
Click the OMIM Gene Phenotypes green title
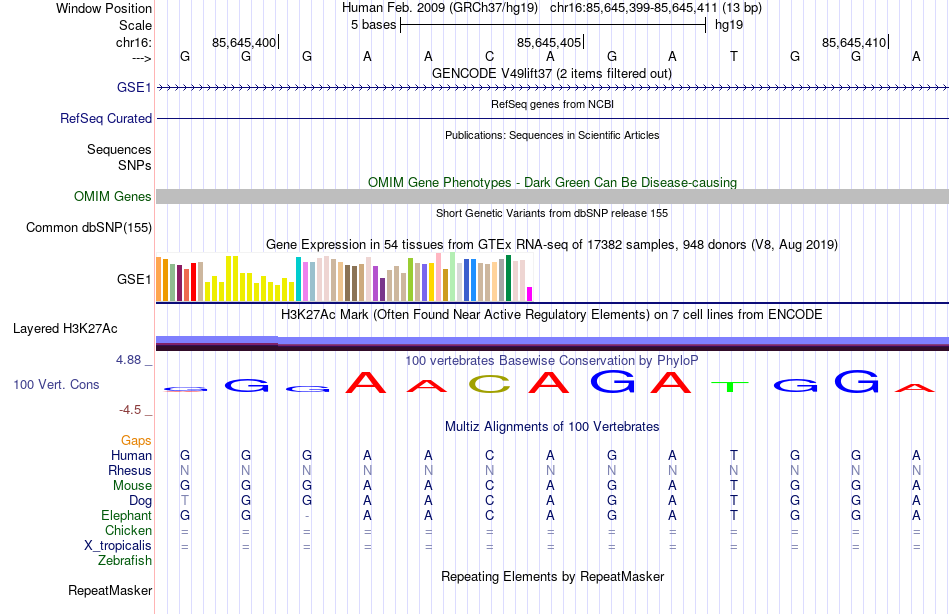point(552,182)
